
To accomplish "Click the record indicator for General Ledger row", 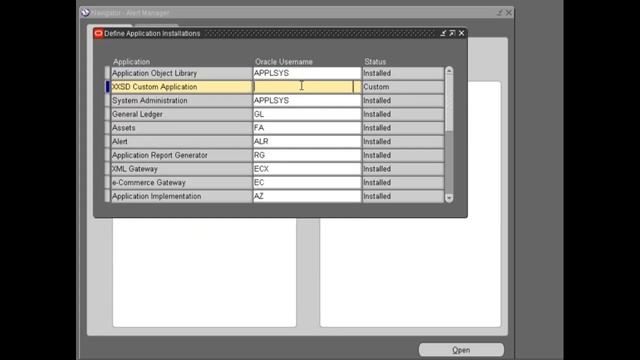I will [x=108, y=114].
